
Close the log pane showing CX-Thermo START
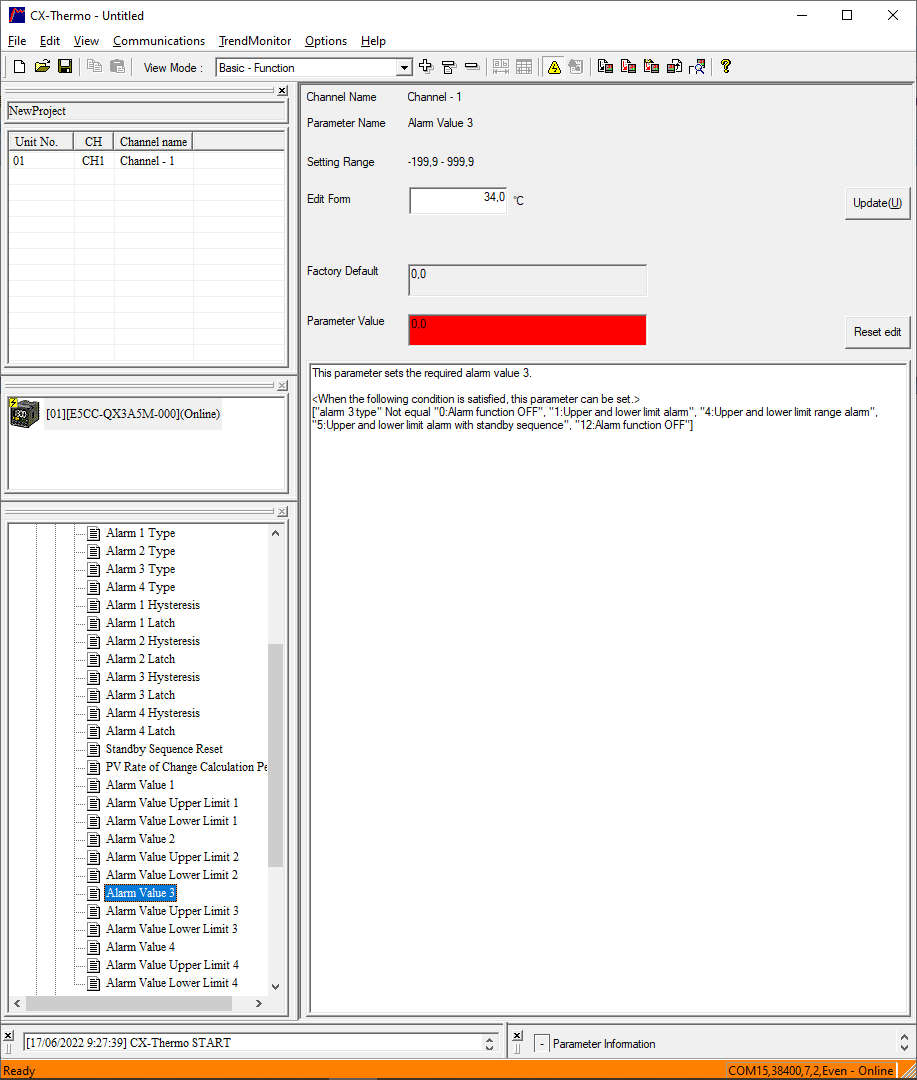pyautogui.click(x=8, y=1036)
